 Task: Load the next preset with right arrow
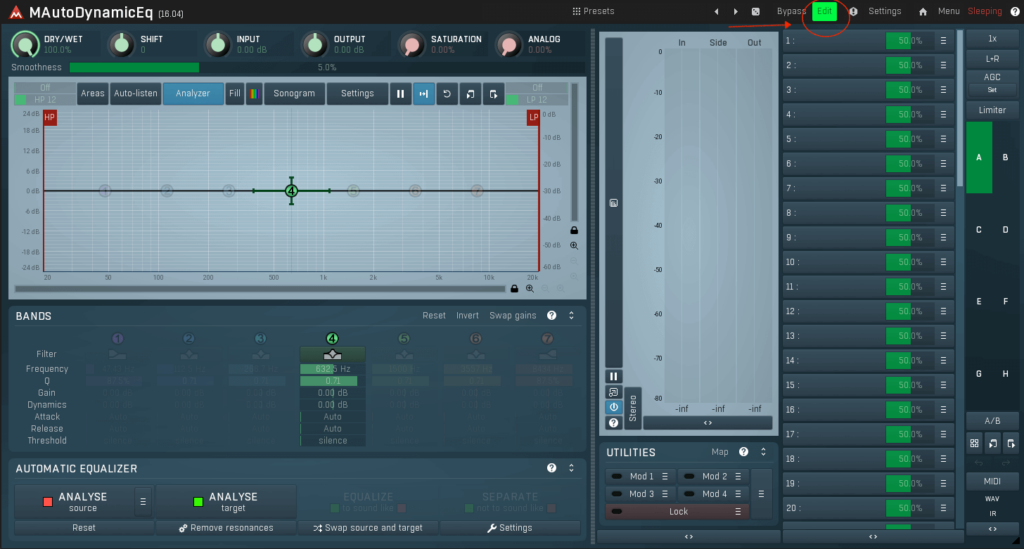[x=735, y=12]
